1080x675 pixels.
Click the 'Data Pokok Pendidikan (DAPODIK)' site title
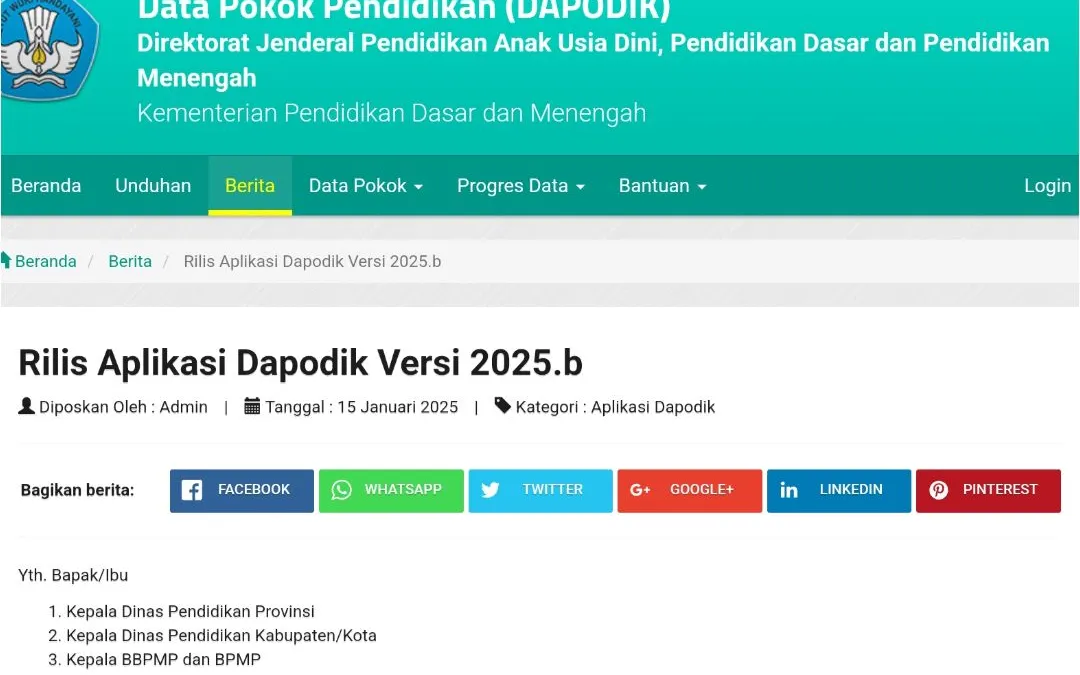click(x=404, y=10)
